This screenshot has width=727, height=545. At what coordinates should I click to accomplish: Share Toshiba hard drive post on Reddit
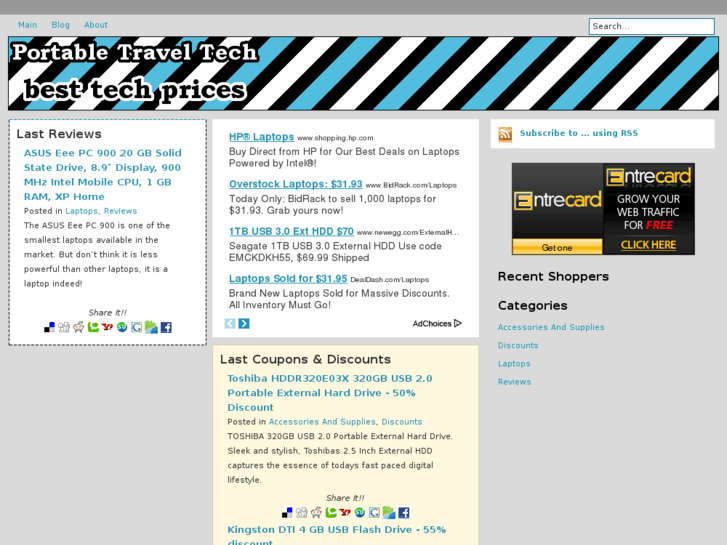tap(316, 513)
